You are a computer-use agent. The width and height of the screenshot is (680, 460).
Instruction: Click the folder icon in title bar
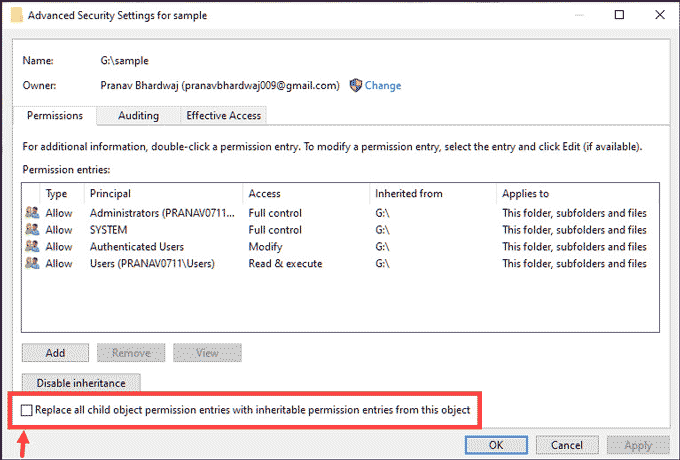pyautogui.click(x=16, y=15)
